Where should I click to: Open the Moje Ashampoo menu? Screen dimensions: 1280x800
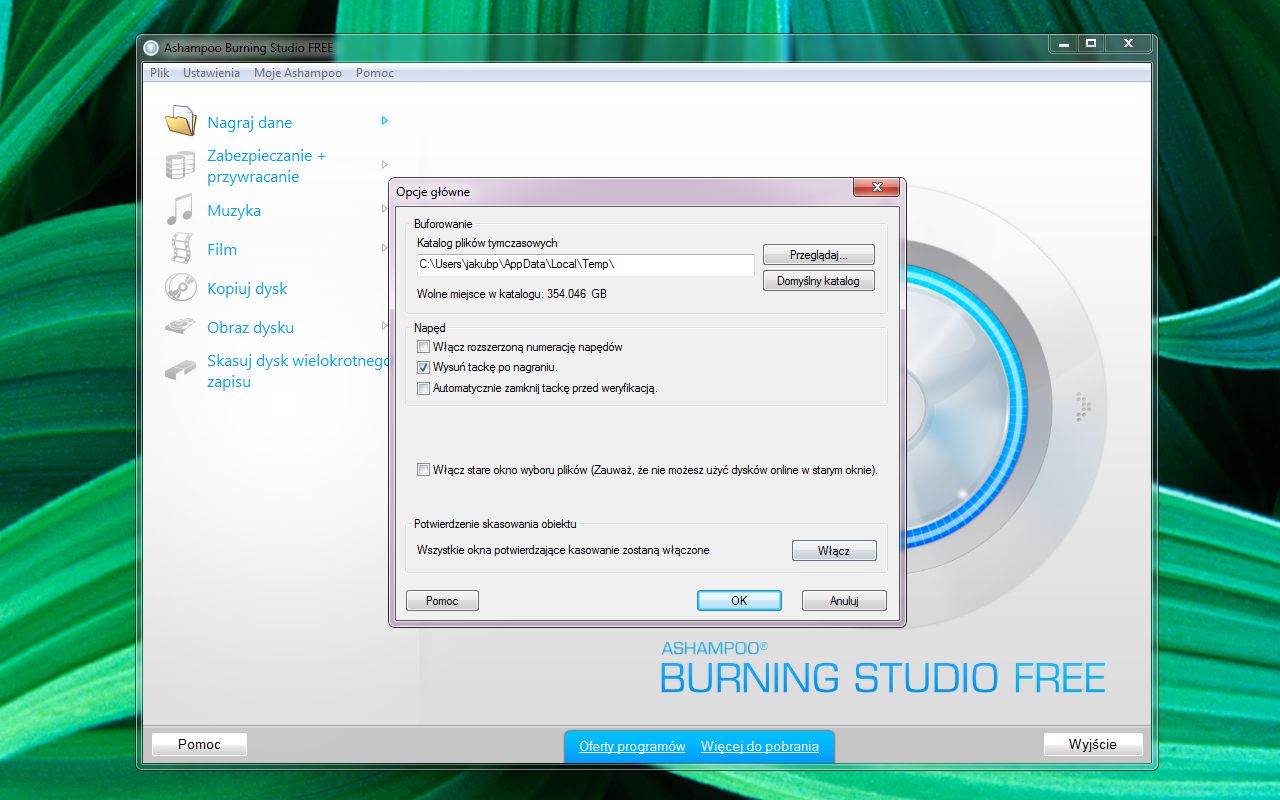[298, 73]
